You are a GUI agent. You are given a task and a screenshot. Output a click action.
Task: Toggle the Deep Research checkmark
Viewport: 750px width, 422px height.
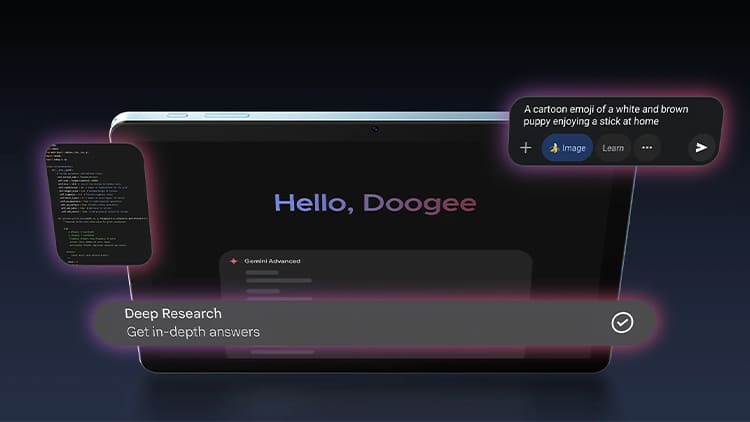(622, 322)
